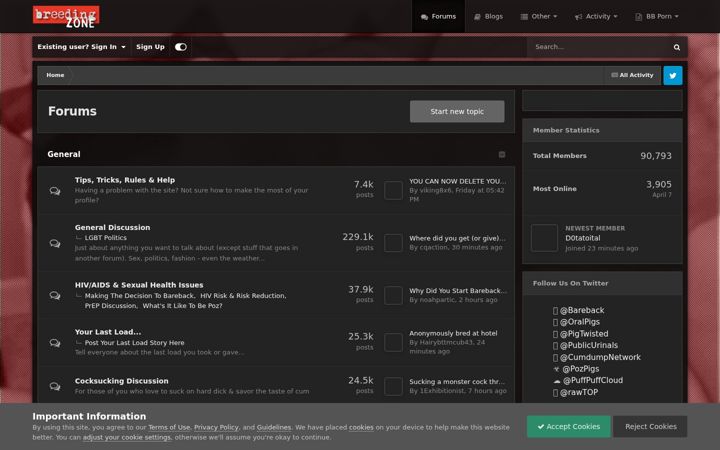
Task: Toggle the theme switch beside Sign Up
Action: click(180, 47)
